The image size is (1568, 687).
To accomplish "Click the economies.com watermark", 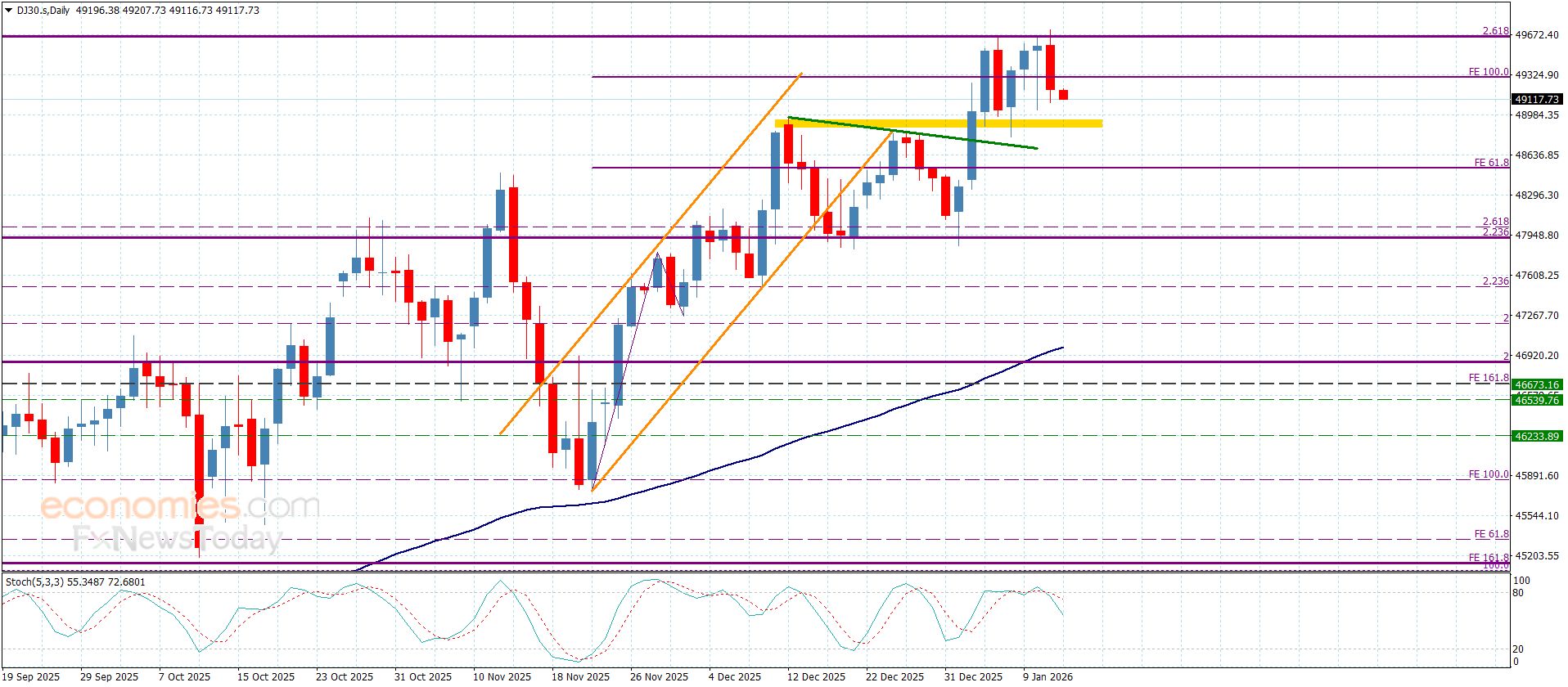I will click(x=180, y=507).
